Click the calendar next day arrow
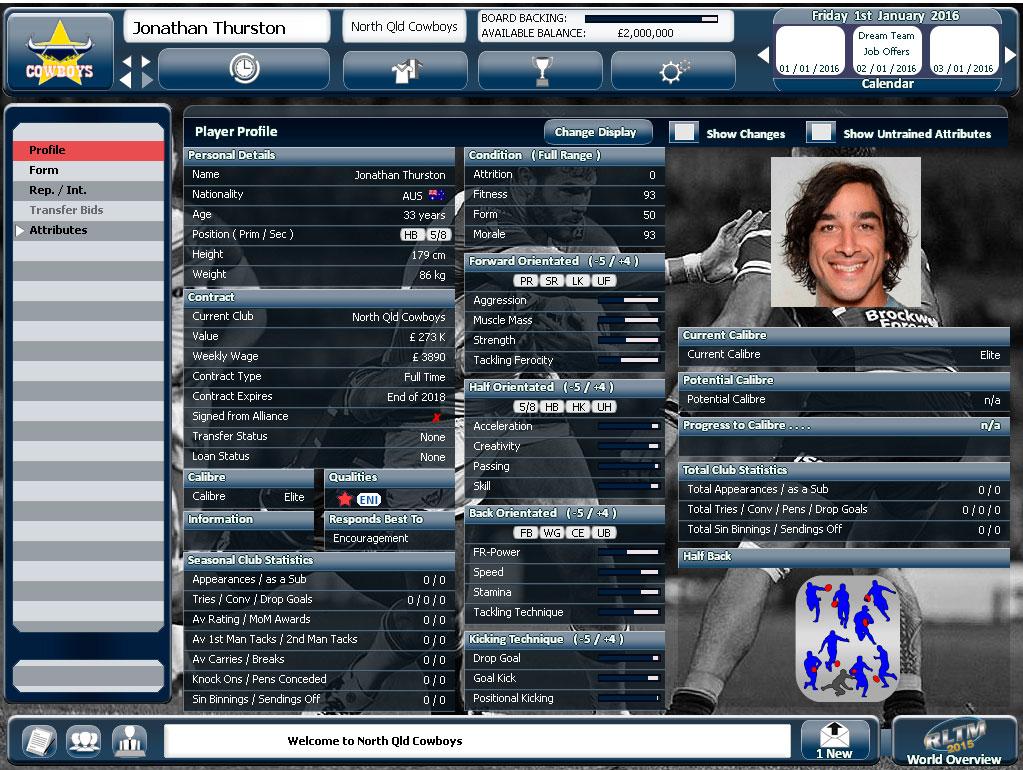Viewport: 1023px width, 770px height. [x=1010, y=54]
